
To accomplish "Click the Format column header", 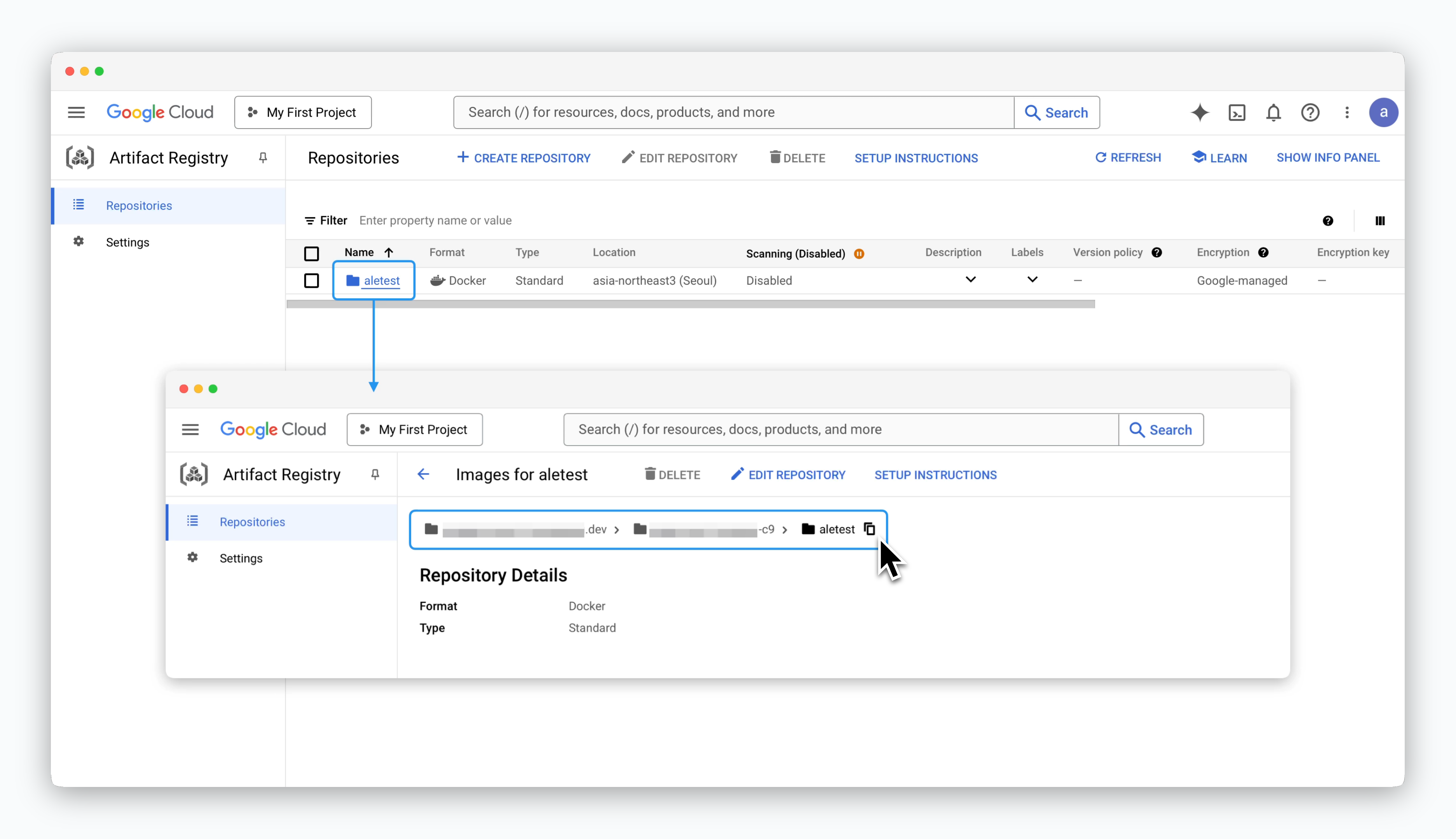I will 447,252.
